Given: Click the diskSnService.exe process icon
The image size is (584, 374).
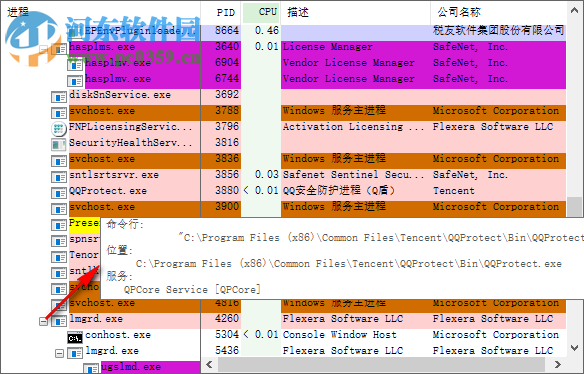Looking at the screenshot, I should click(59, 97).
